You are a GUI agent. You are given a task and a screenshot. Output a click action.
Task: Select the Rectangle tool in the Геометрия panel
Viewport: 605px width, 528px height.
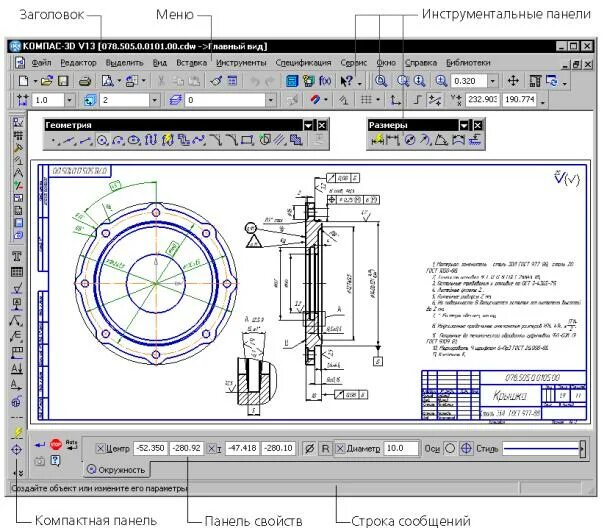point(247,140)
